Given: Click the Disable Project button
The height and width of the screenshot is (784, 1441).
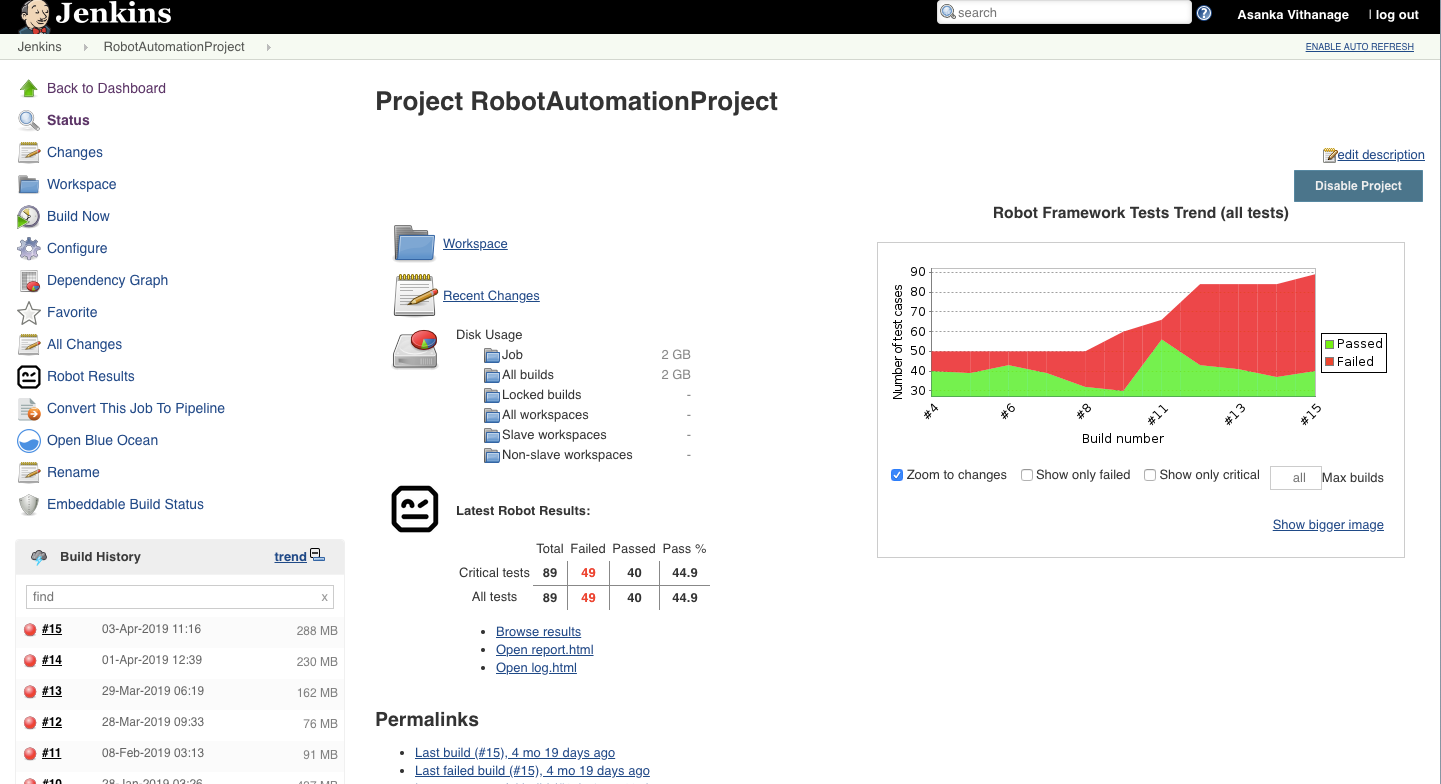Looking at the screenshot, I should (1358, 185).
